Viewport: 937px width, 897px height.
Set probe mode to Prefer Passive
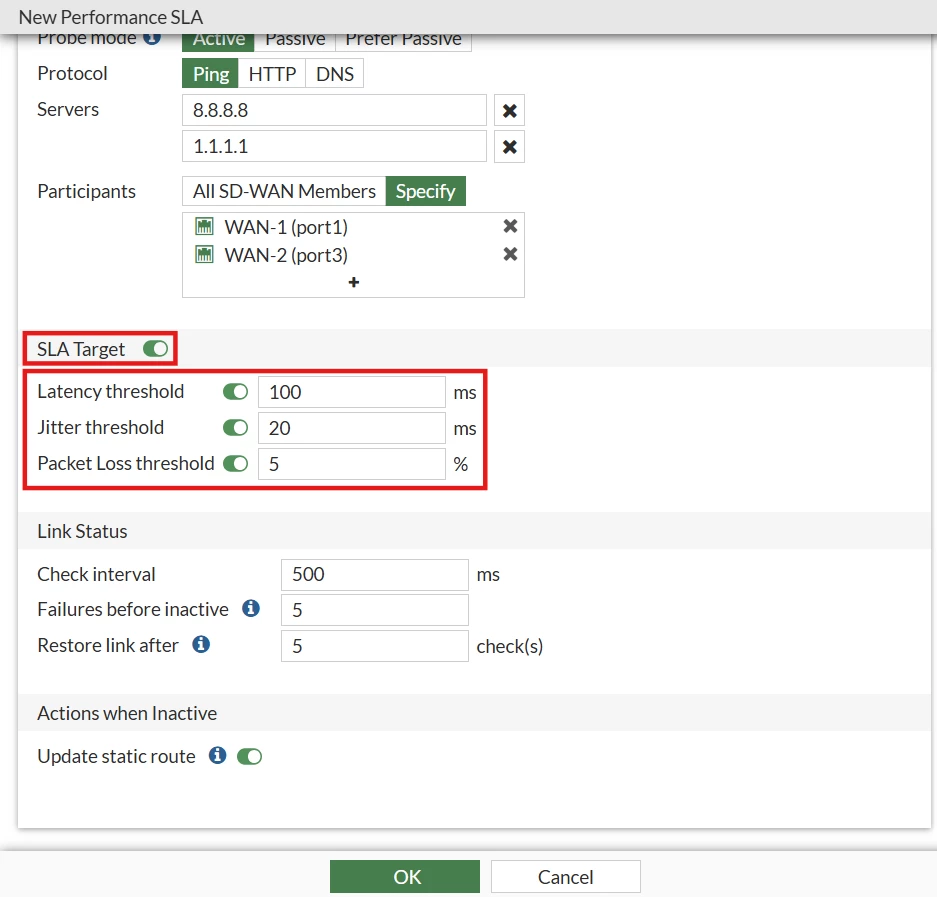click(x=403, y=41)
